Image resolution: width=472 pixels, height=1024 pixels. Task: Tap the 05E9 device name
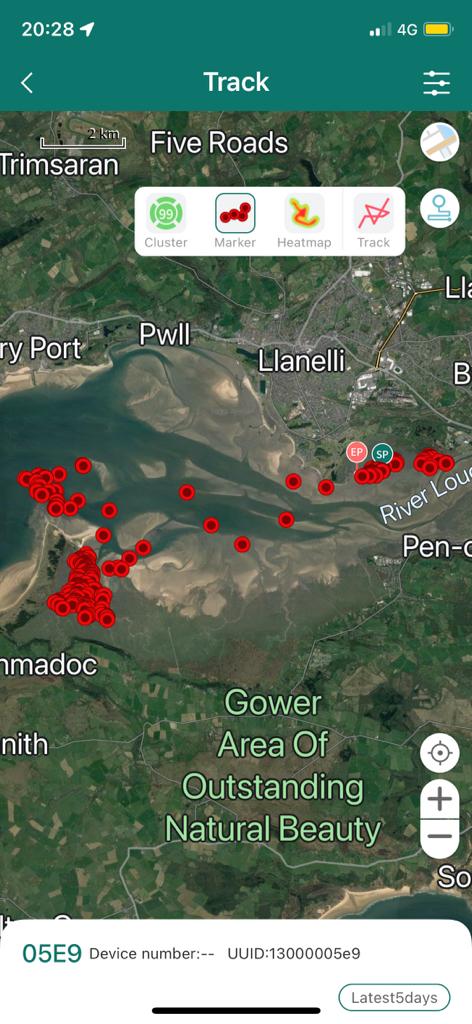pos(52,953)
